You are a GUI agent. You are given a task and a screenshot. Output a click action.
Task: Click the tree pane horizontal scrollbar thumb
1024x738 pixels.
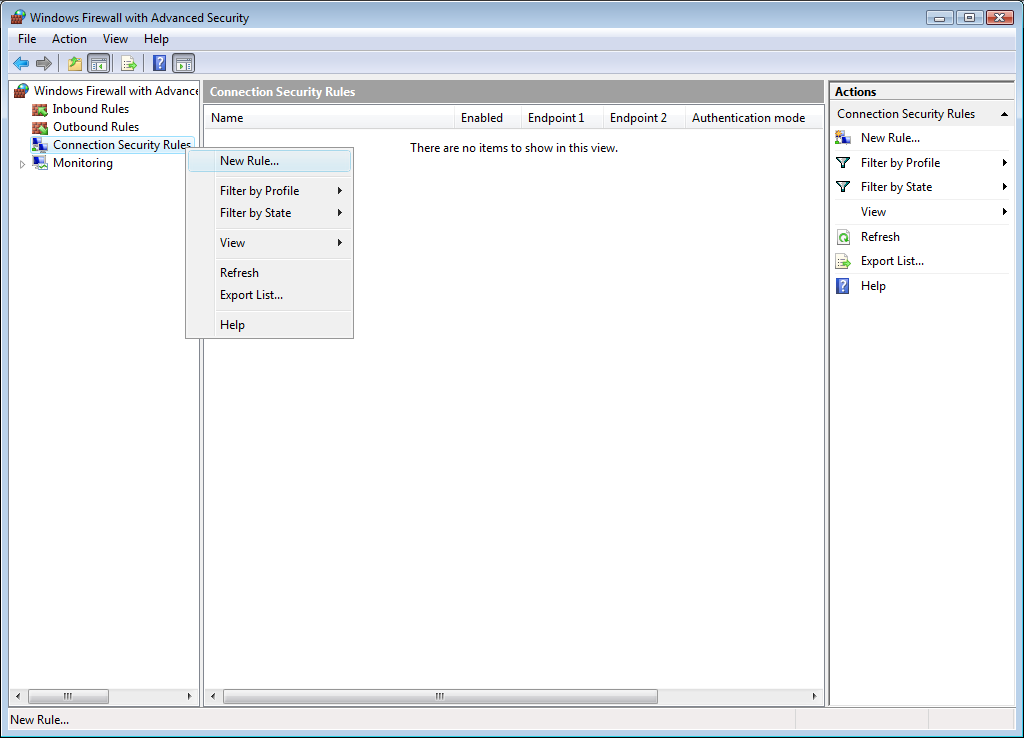click(68, 697)
